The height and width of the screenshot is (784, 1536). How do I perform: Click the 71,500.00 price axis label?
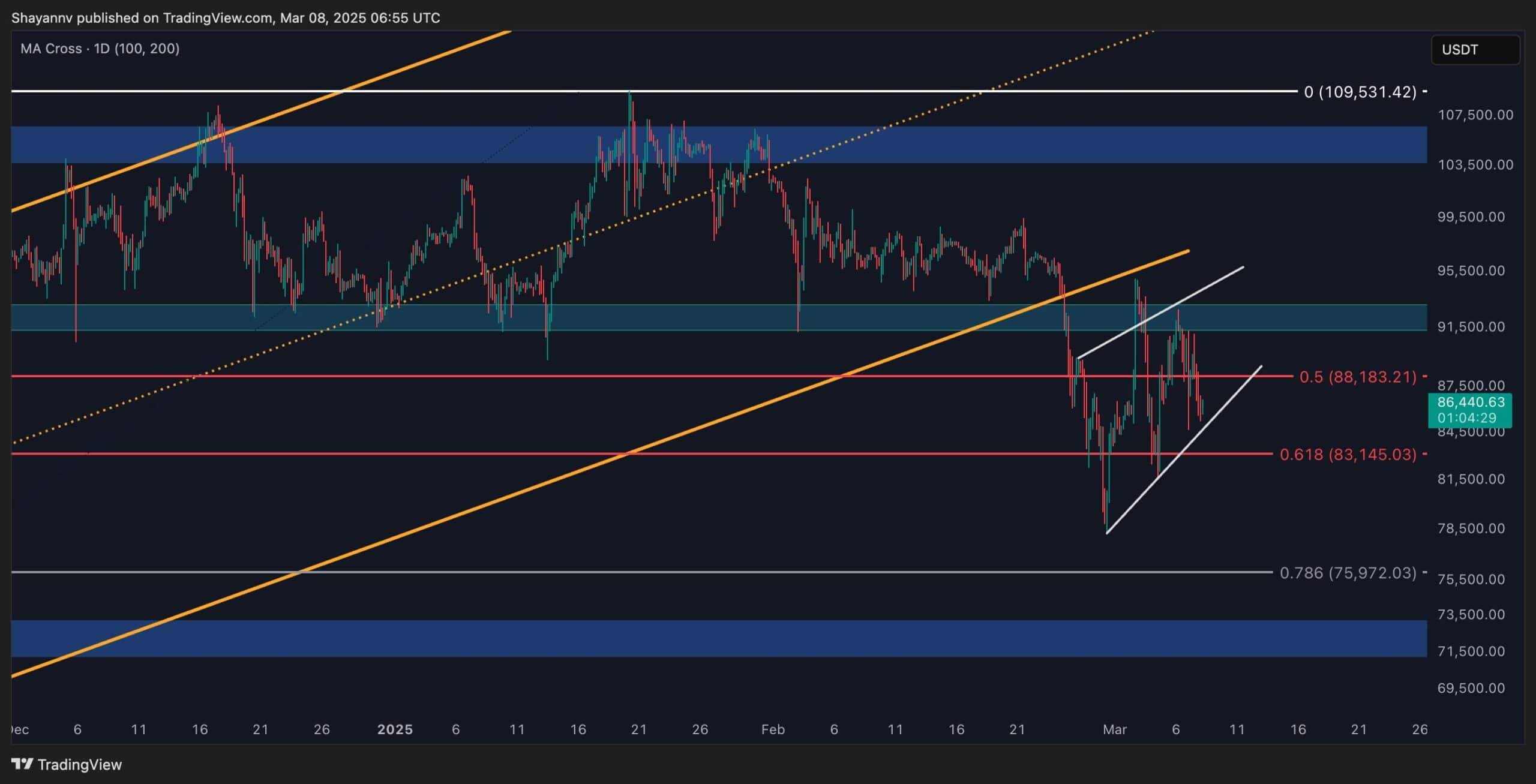[1471, 651]
